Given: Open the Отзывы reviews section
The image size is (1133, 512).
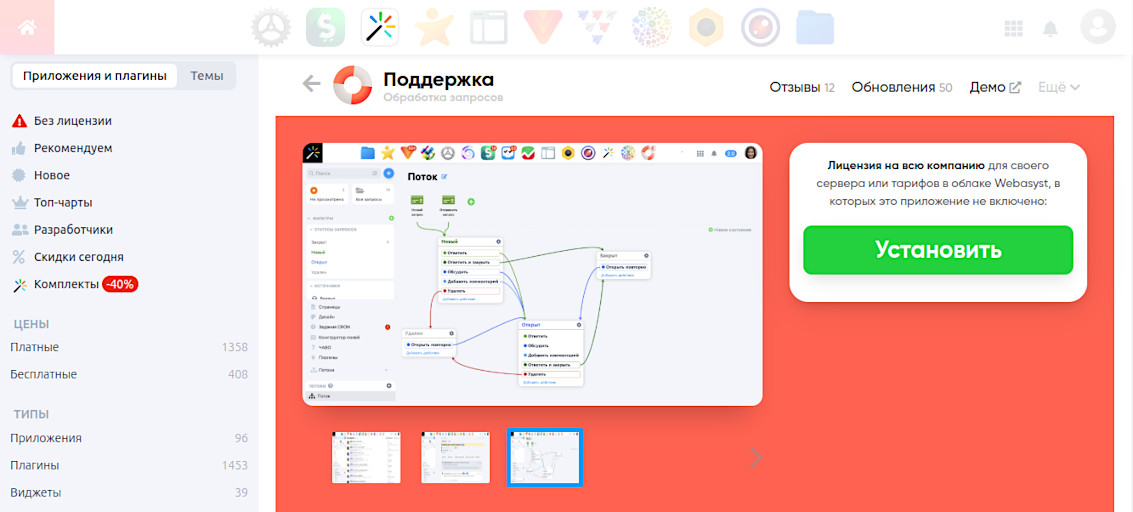Looking at the screenshot, I should coord(801,87).
